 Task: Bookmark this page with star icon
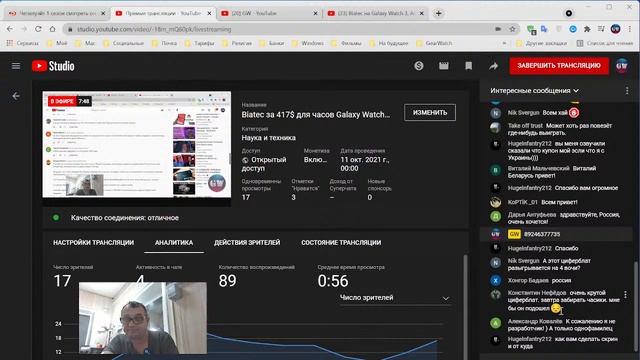[513, 29]
